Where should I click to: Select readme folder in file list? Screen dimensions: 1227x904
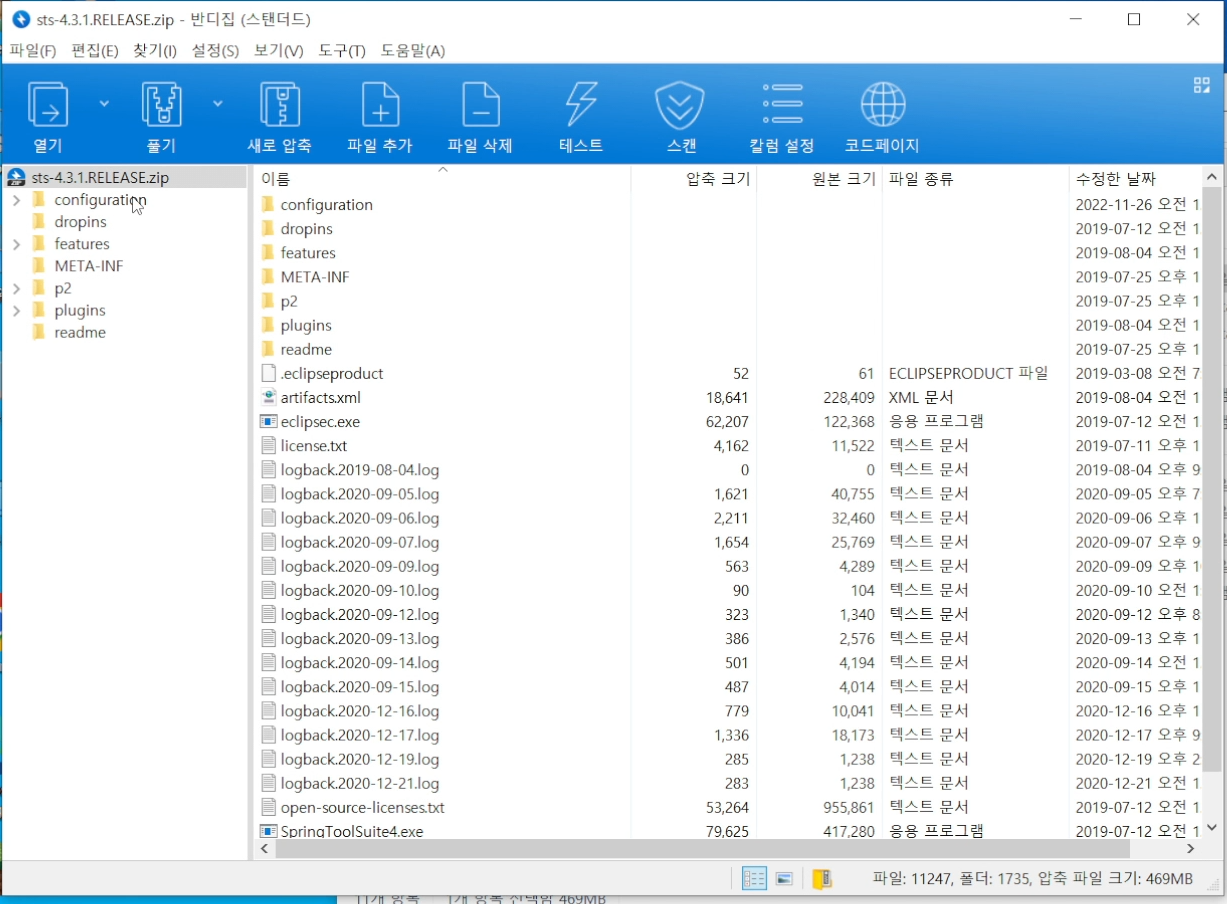306,349
